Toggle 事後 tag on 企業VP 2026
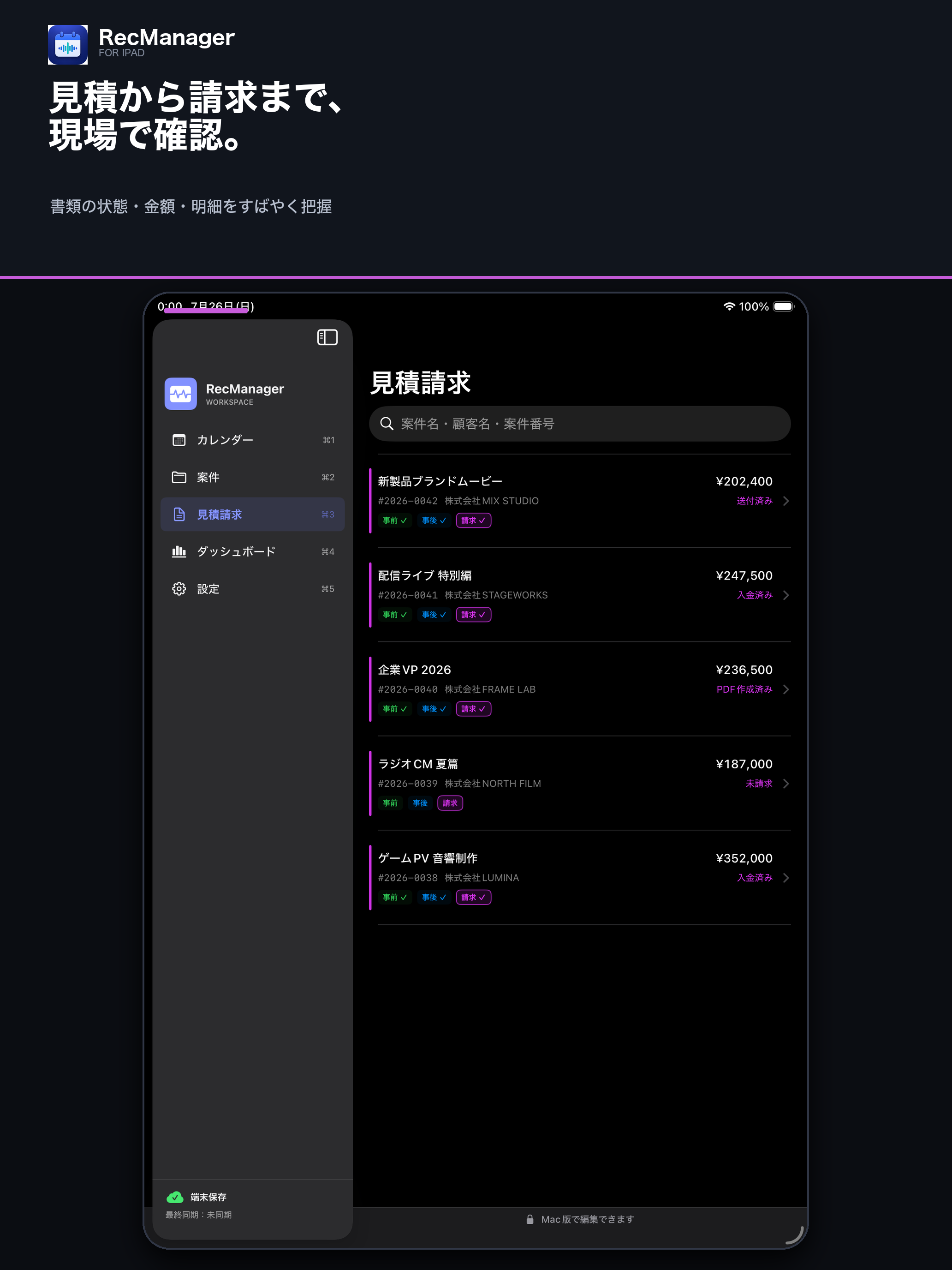The width and height of the screenshot is (952, 1270). click(434, 708)
